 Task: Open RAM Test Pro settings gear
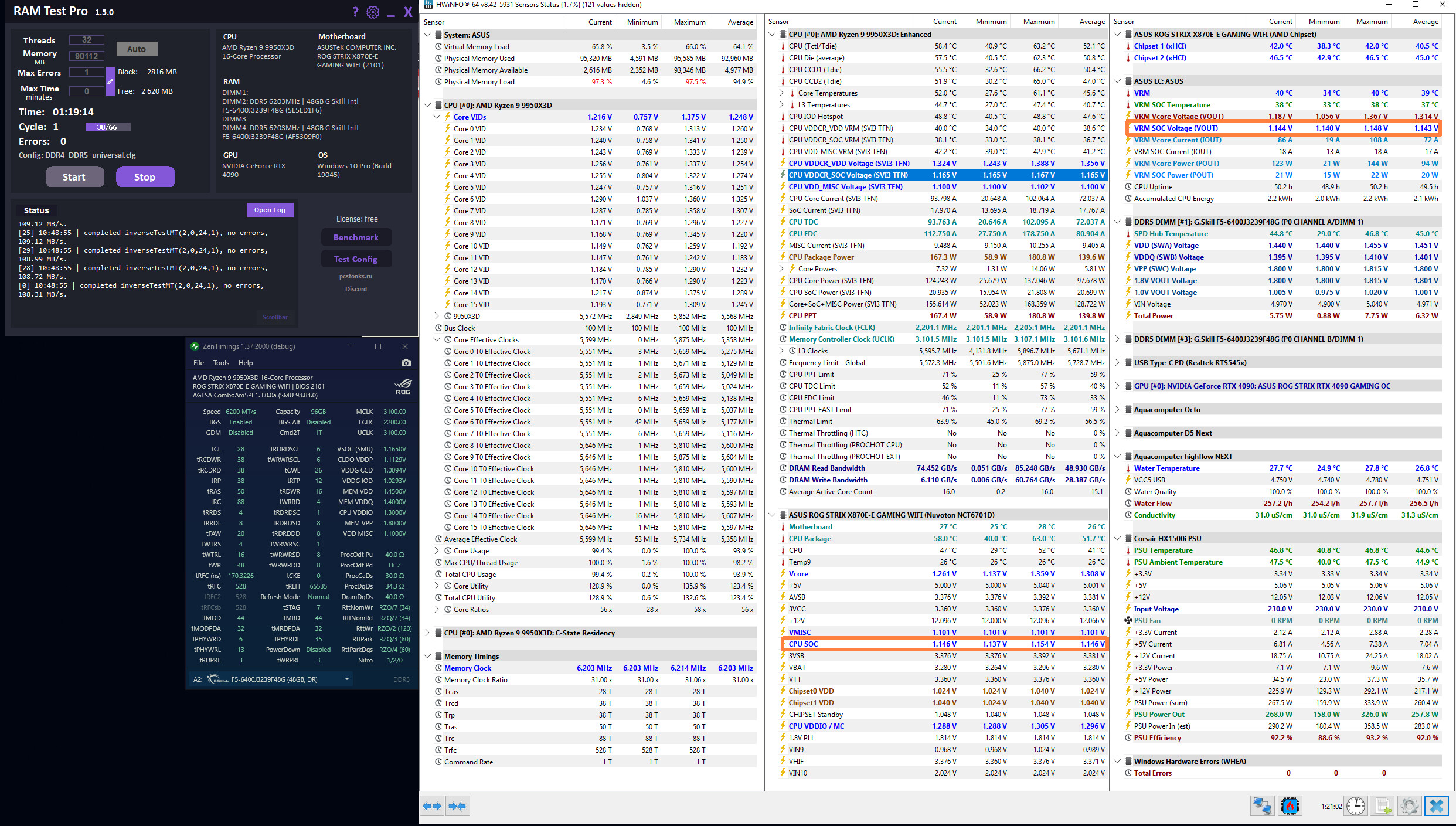(x=373, y=12)
